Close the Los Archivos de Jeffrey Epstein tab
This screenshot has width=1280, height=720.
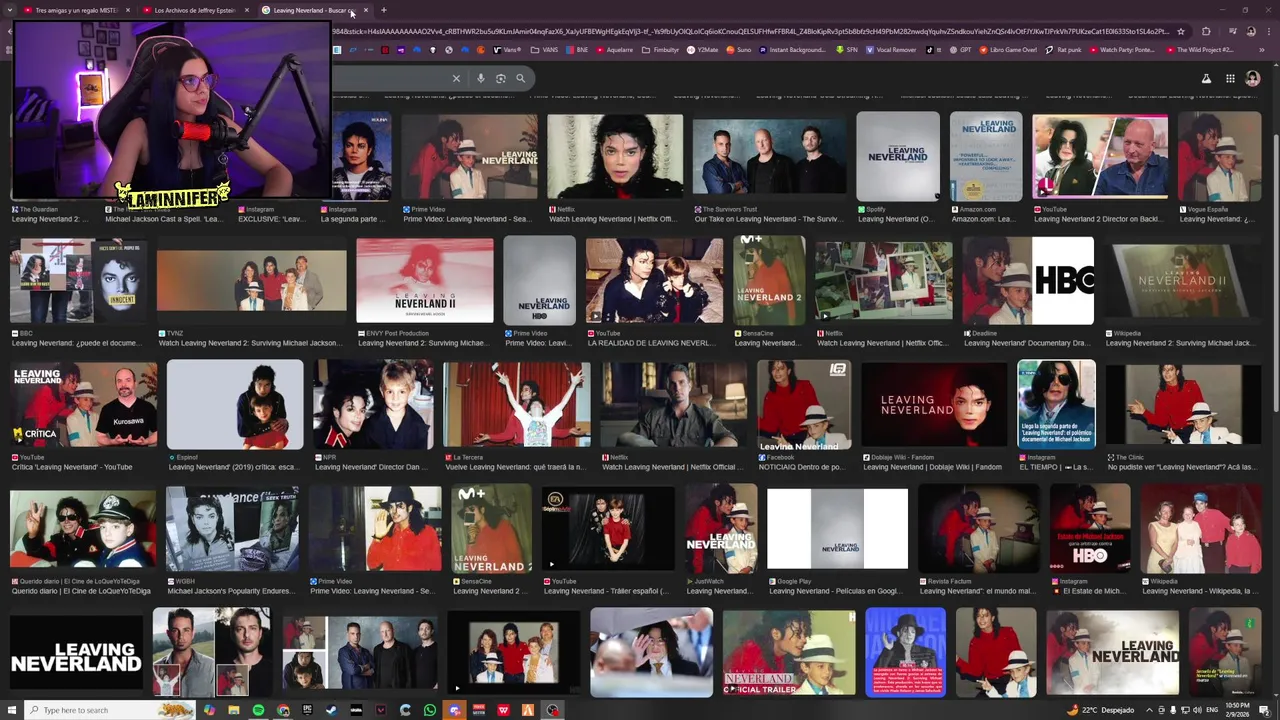[247, 10]
